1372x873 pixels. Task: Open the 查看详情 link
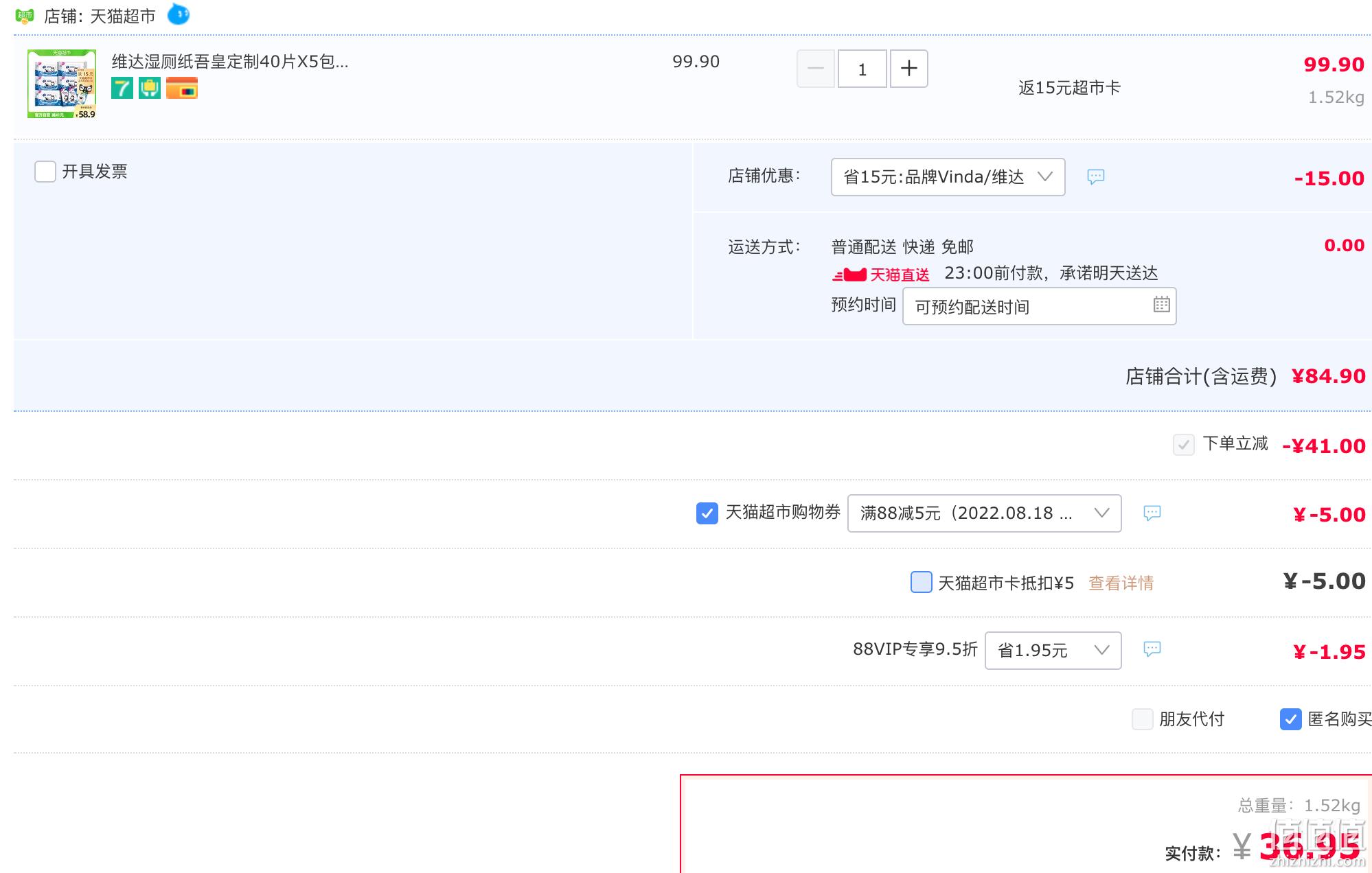pyautogui.click(x=1121, y=583)
